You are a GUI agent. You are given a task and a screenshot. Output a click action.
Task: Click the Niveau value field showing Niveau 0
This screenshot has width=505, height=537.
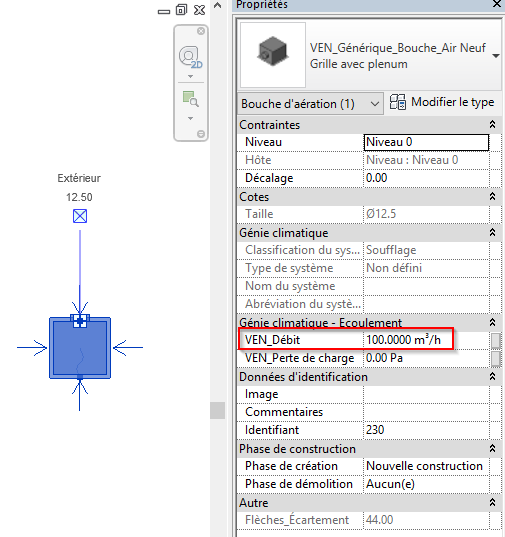(x=426, y=142)
